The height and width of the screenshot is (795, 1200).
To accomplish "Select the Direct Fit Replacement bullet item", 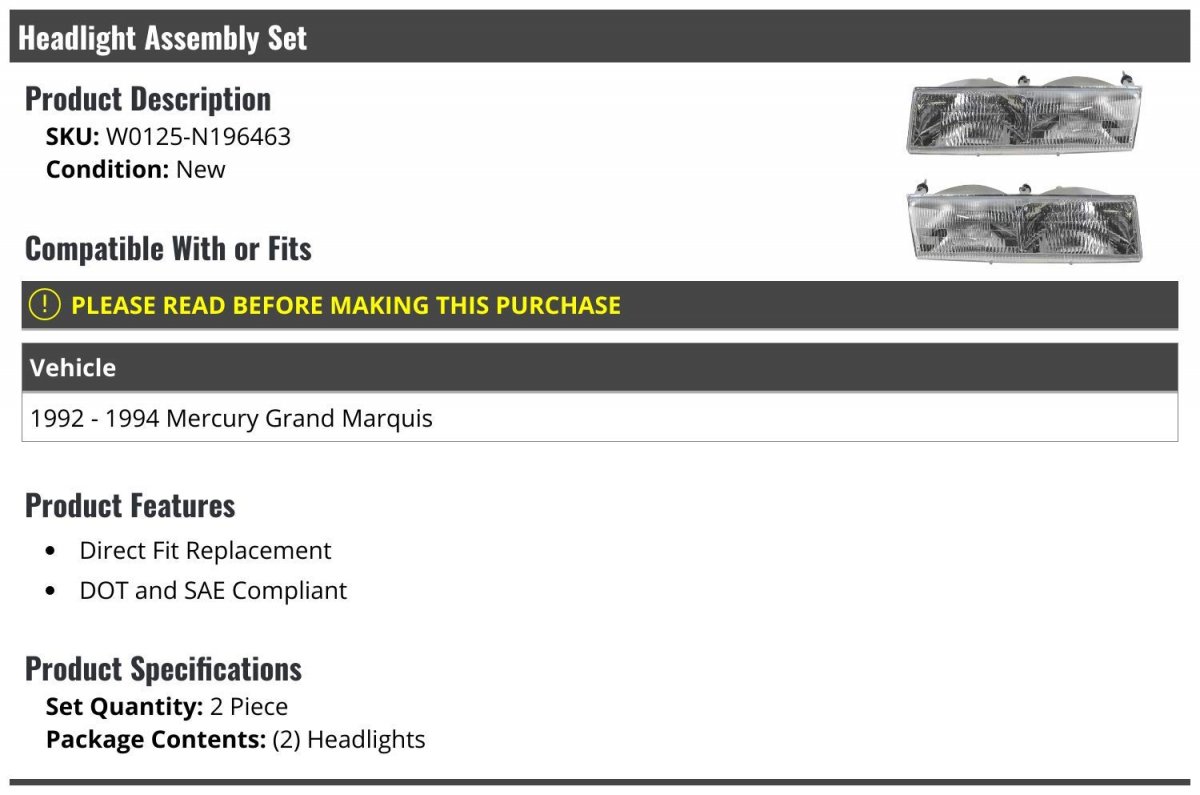I will [205, 550].
